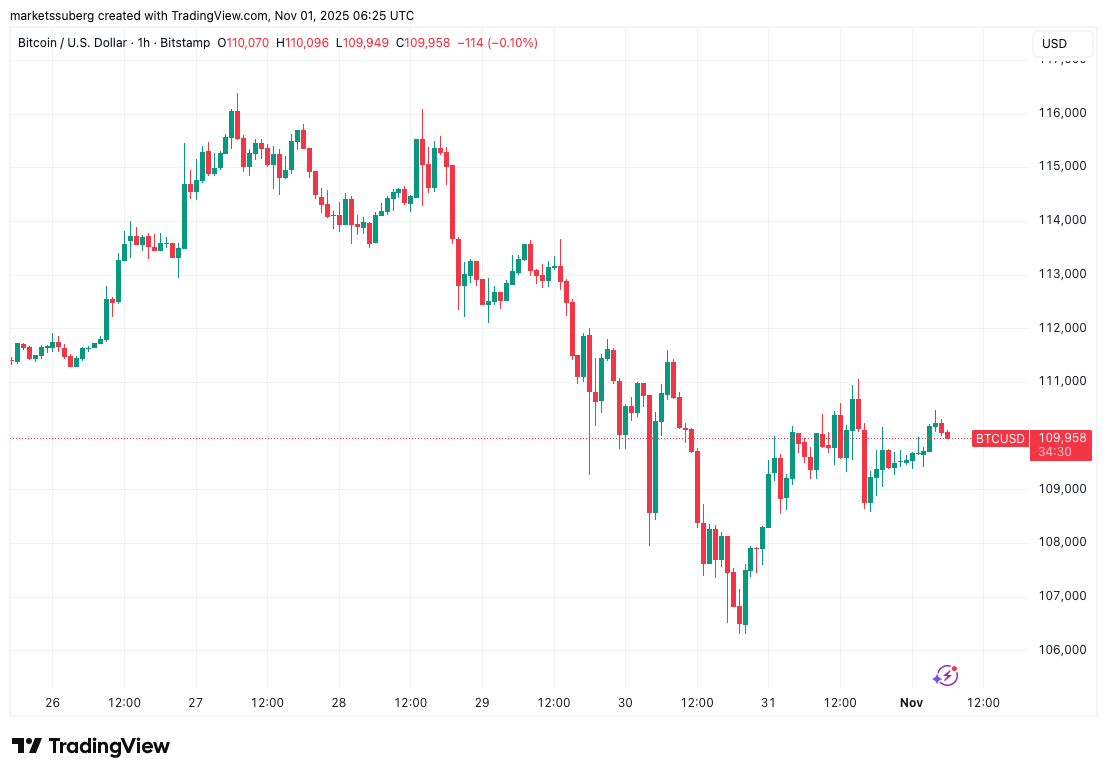This screenshot has width=1107, height=776.
Task: Select the Nov marker on time axis
Action: [x=911, y=703]
